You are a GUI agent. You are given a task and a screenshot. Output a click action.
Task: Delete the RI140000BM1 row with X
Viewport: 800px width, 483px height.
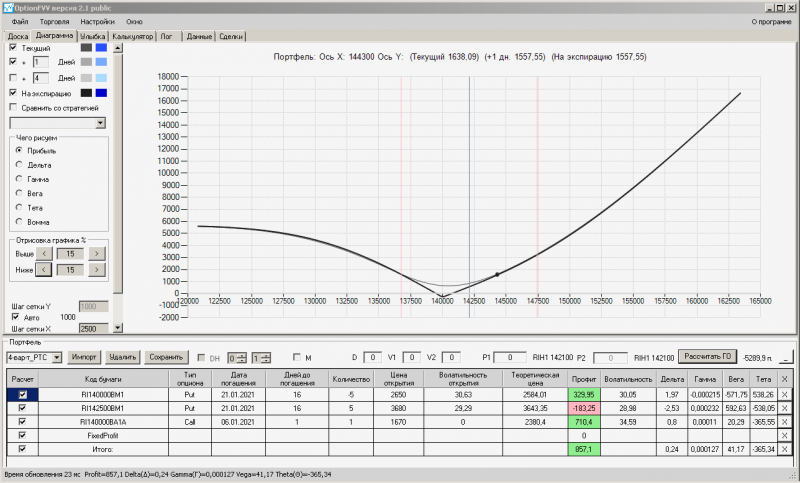(784, 395)
